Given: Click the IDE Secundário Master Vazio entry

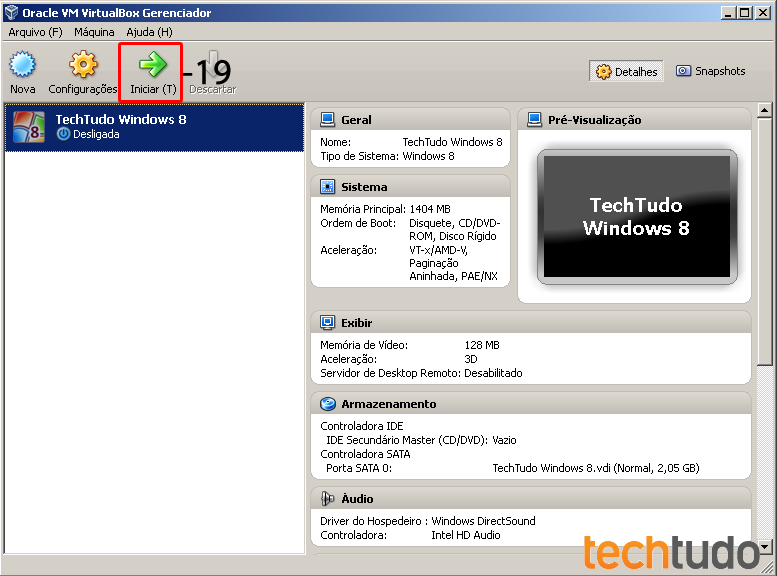Looking at the screenshot, I should click(x=504, y=440).
